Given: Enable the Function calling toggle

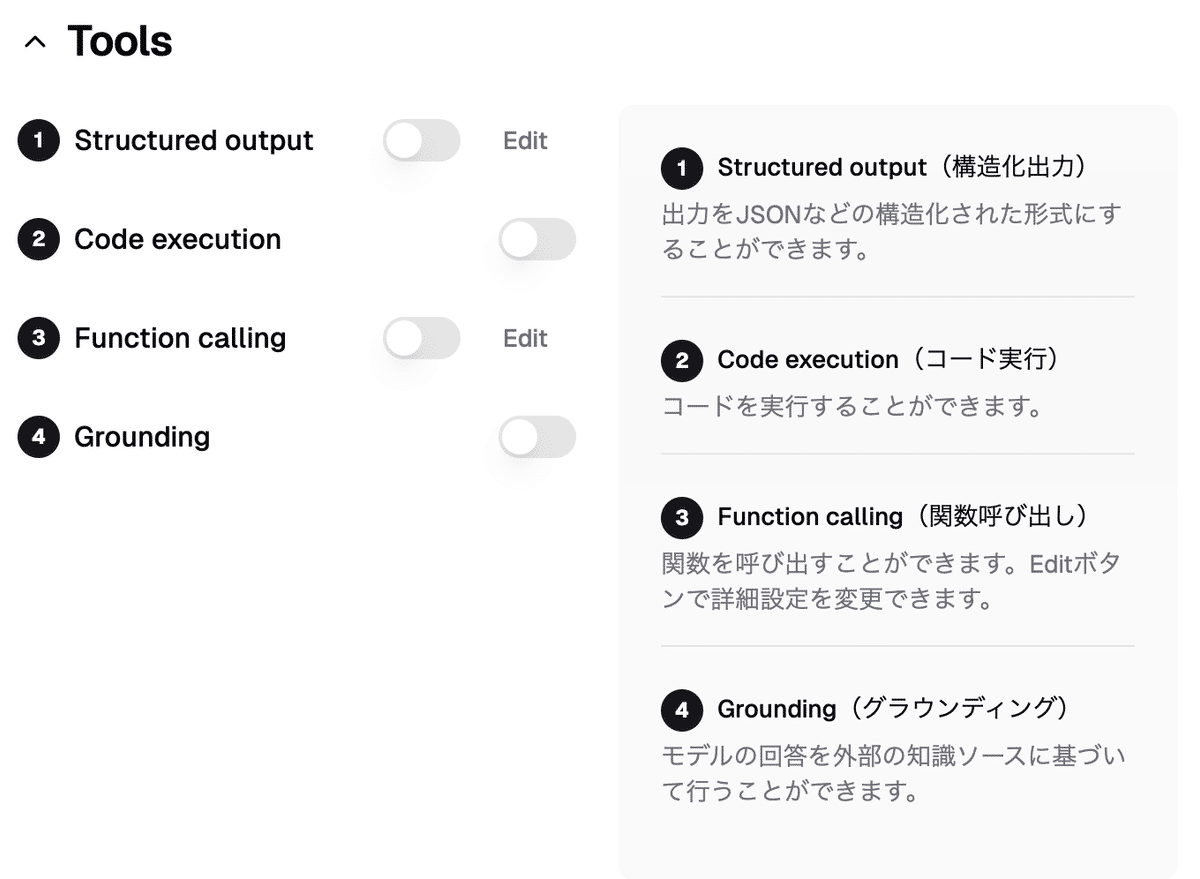Looking at the screenshot, I should pos(422,339).
